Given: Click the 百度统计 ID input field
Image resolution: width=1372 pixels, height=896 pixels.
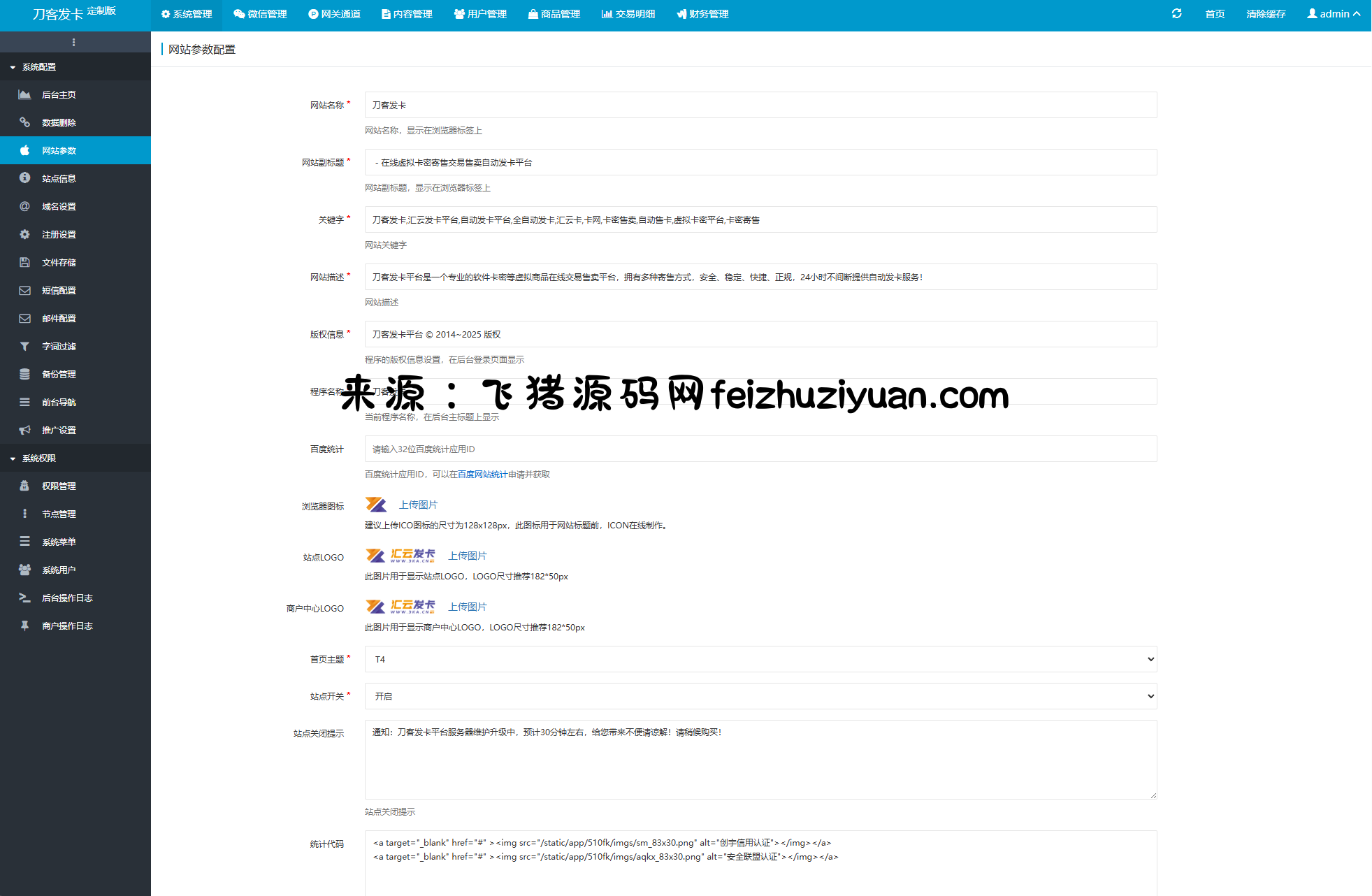Looking at the screenshot, I should [760, 449].
